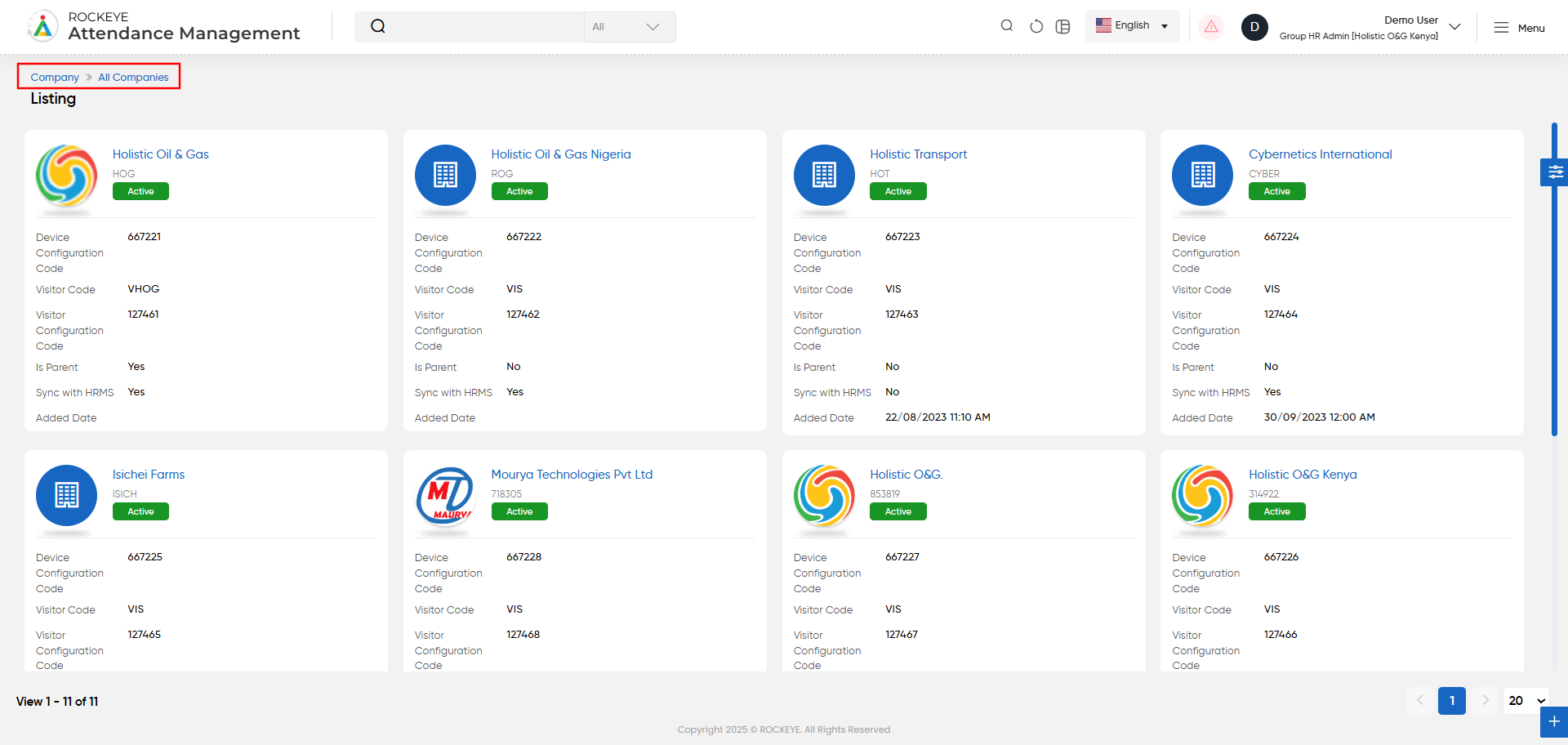Open Holistic Oil & Gas company title
Viewport: 1568px width, 745px height.
[x=161, y=154]
